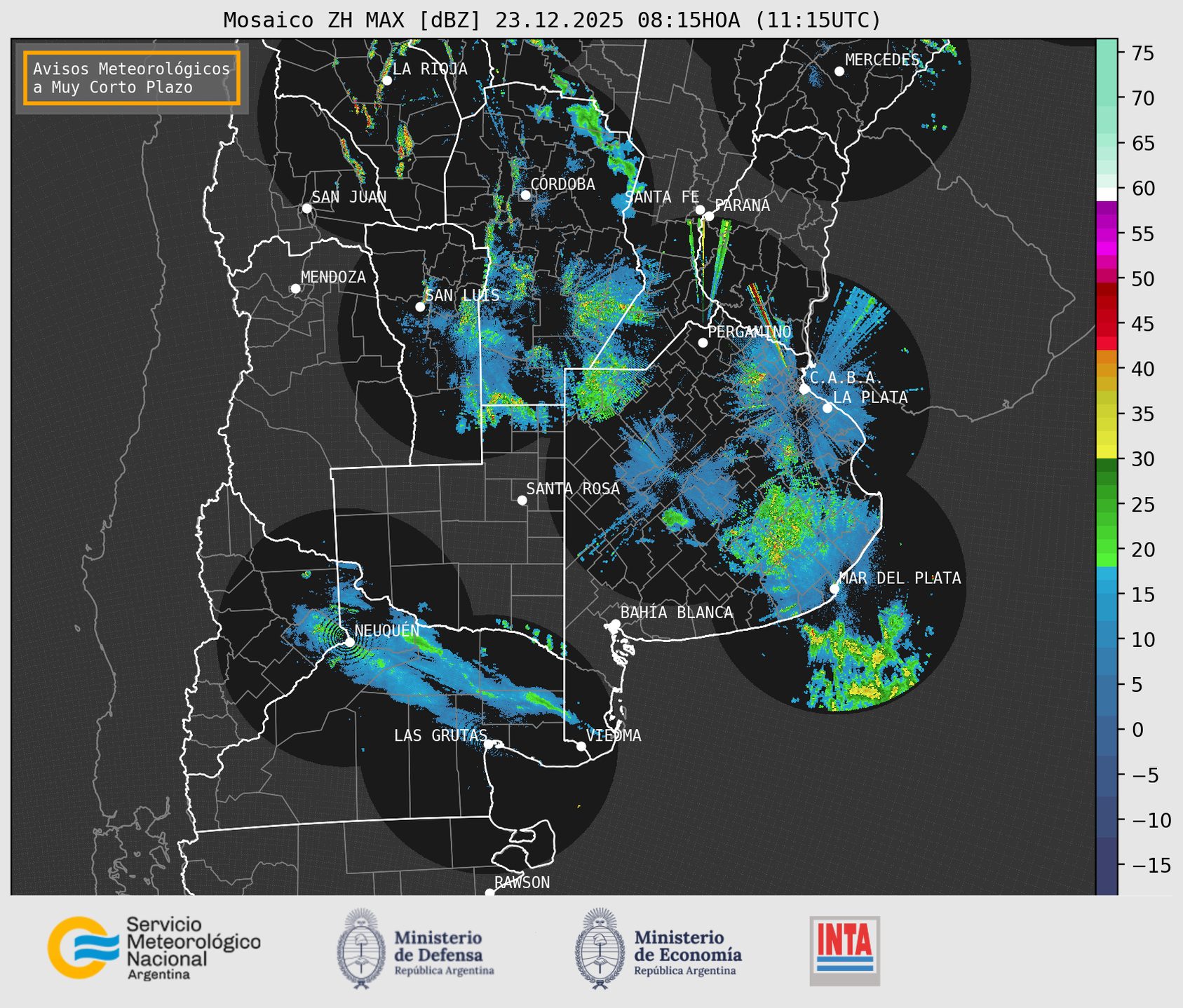
Task: Click the MERCEDES city label
Action: [882, 60]
